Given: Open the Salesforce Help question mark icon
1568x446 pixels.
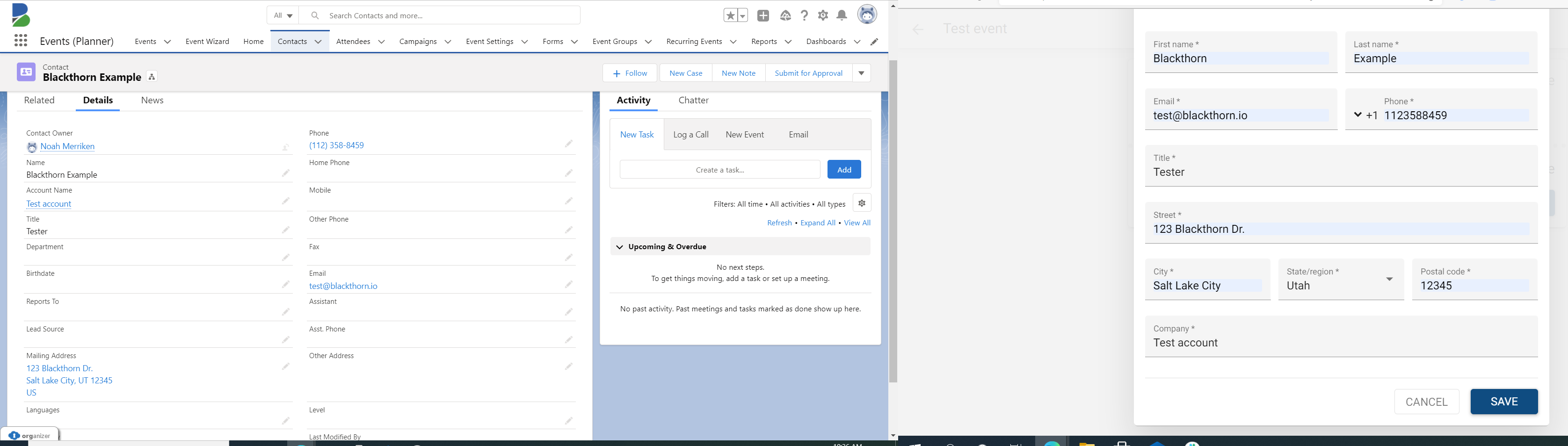Looking at the screenshot, I should pos(804,16).
